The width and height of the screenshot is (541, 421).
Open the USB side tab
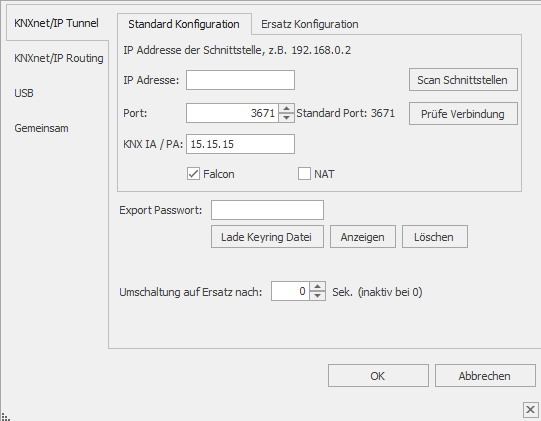(24, 93)
